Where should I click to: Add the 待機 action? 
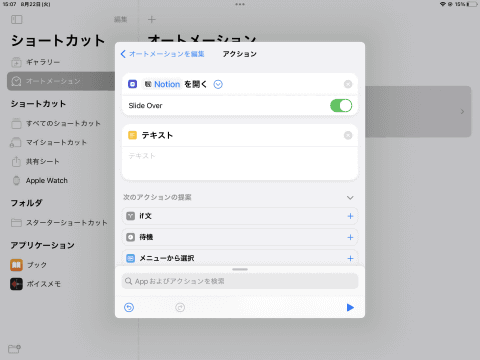pyautogui.click(x=350, y=237)
